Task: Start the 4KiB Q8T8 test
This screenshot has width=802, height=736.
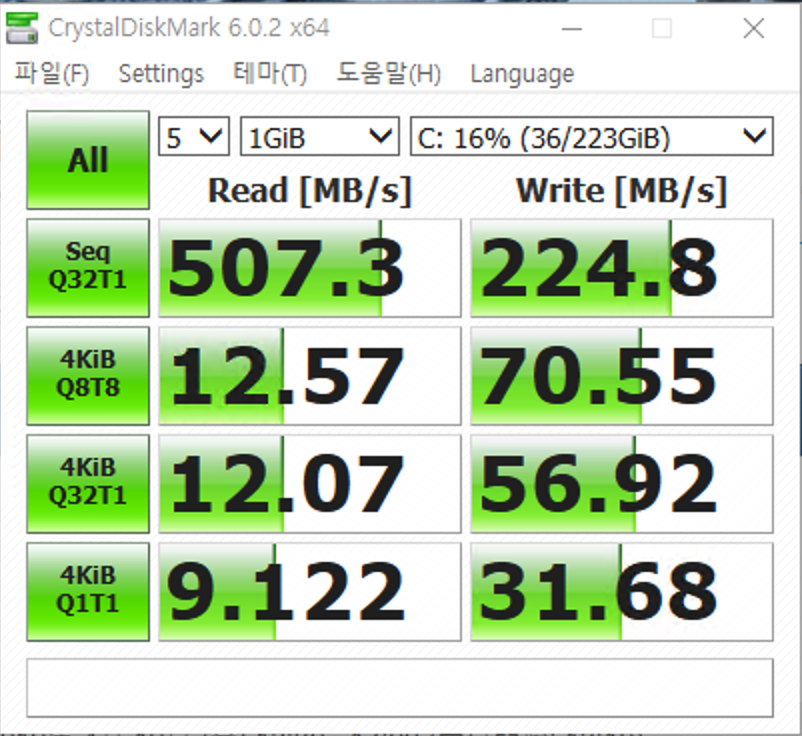Action: 88,376
